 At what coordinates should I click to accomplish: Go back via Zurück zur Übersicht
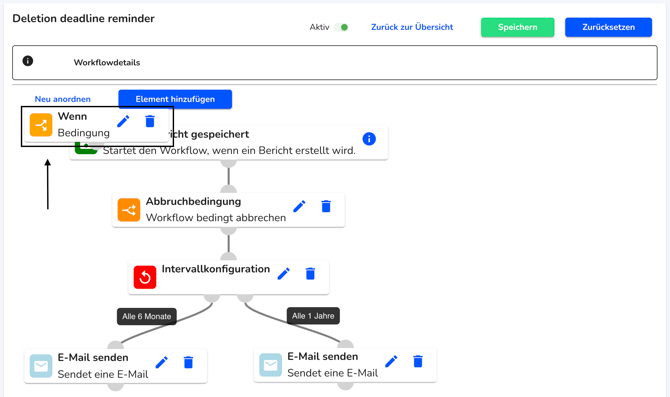[412, 27]
